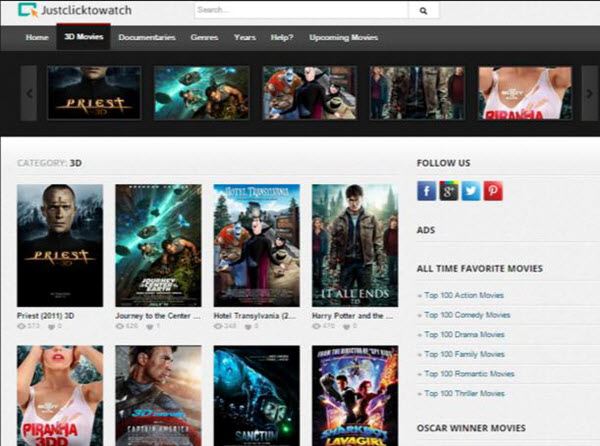Click the ALL TIME FAVORITE MOVIES heading
Viewport: 600px width, 446px height.
[479, 269]
